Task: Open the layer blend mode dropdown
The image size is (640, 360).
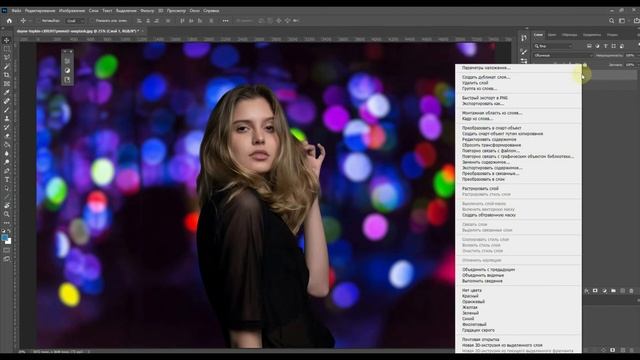Action: pyautogui.click(x=563, y=55)
